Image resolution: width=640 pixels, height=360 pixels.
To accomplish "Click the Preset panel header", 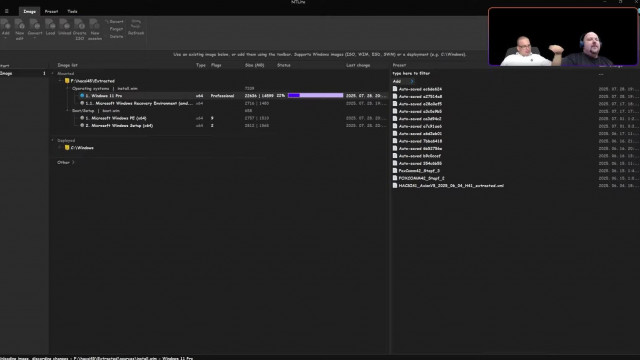I will pyautogui.click(x=399, y=65).
